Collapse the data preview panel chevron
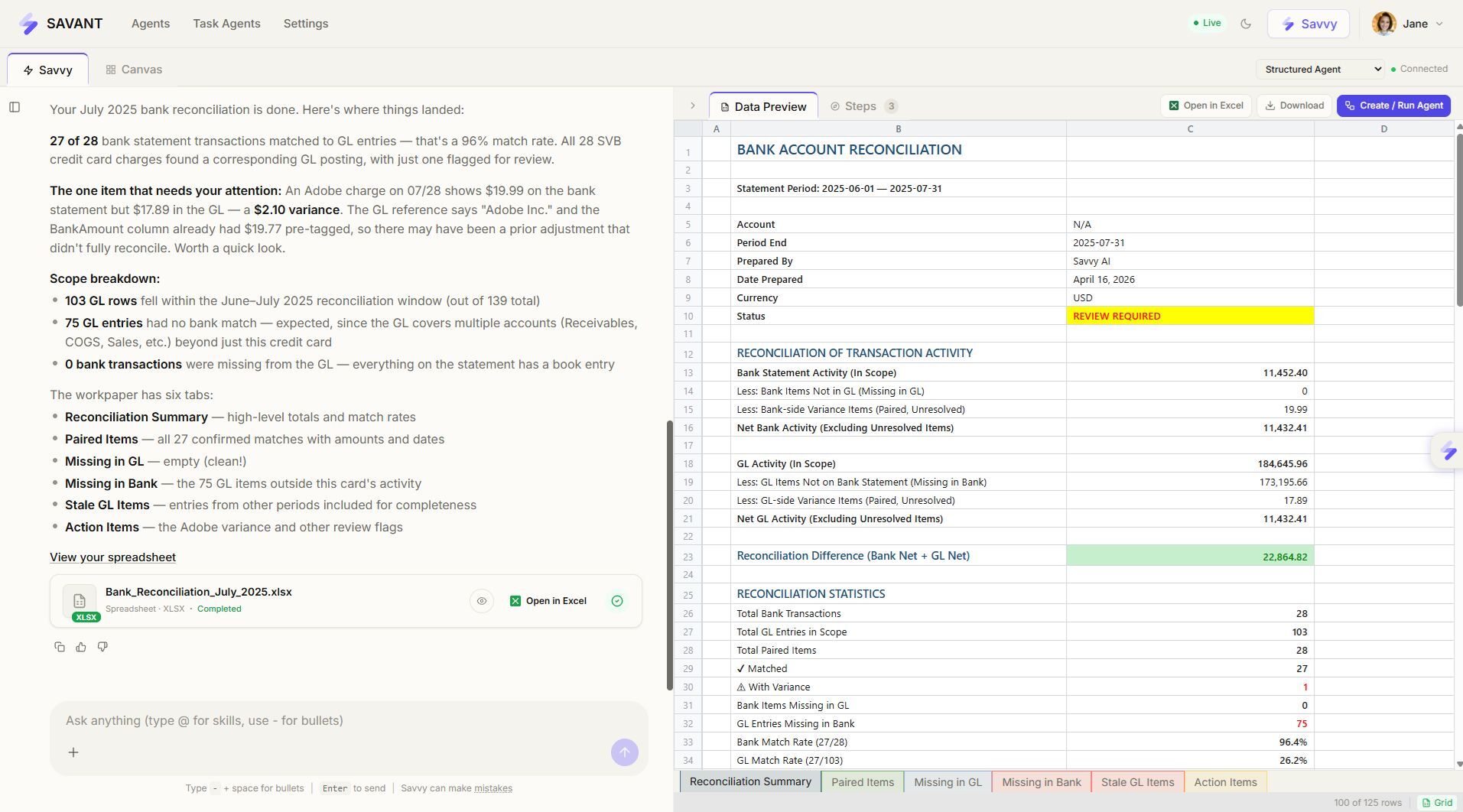 tap(693, 106)
